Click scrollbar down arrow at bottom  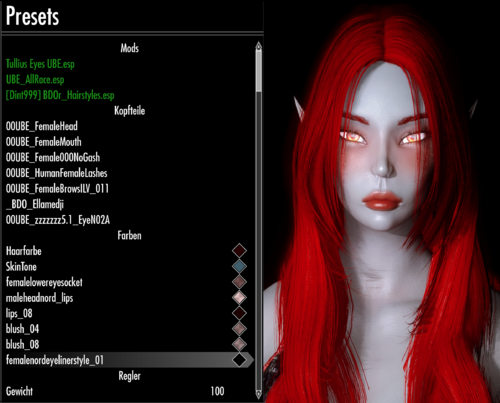tap(258, 395)
